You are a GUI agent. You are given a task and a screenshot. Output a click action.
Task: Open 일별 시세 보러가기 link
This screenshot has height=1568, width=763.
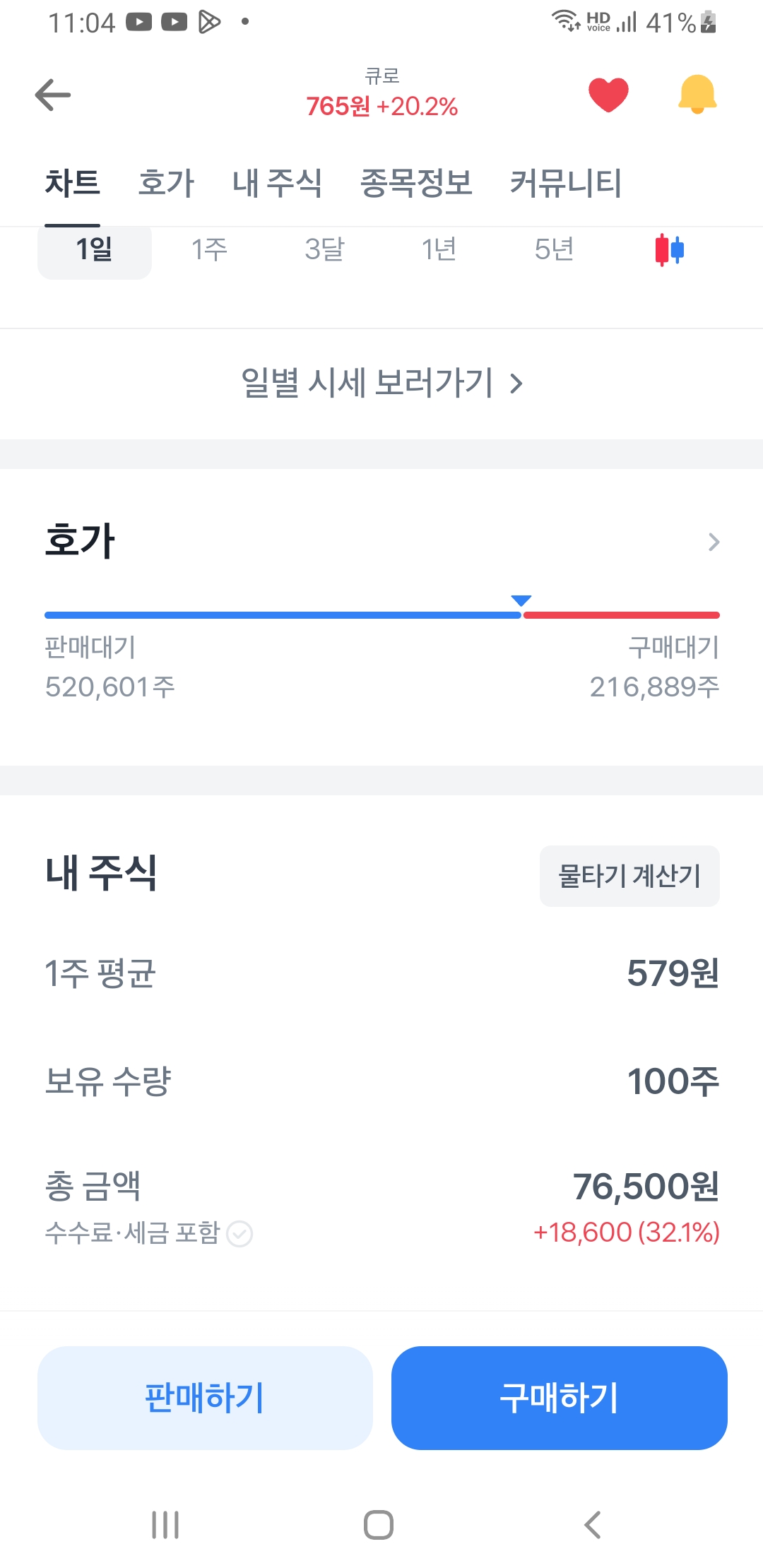tap(381, 384)
